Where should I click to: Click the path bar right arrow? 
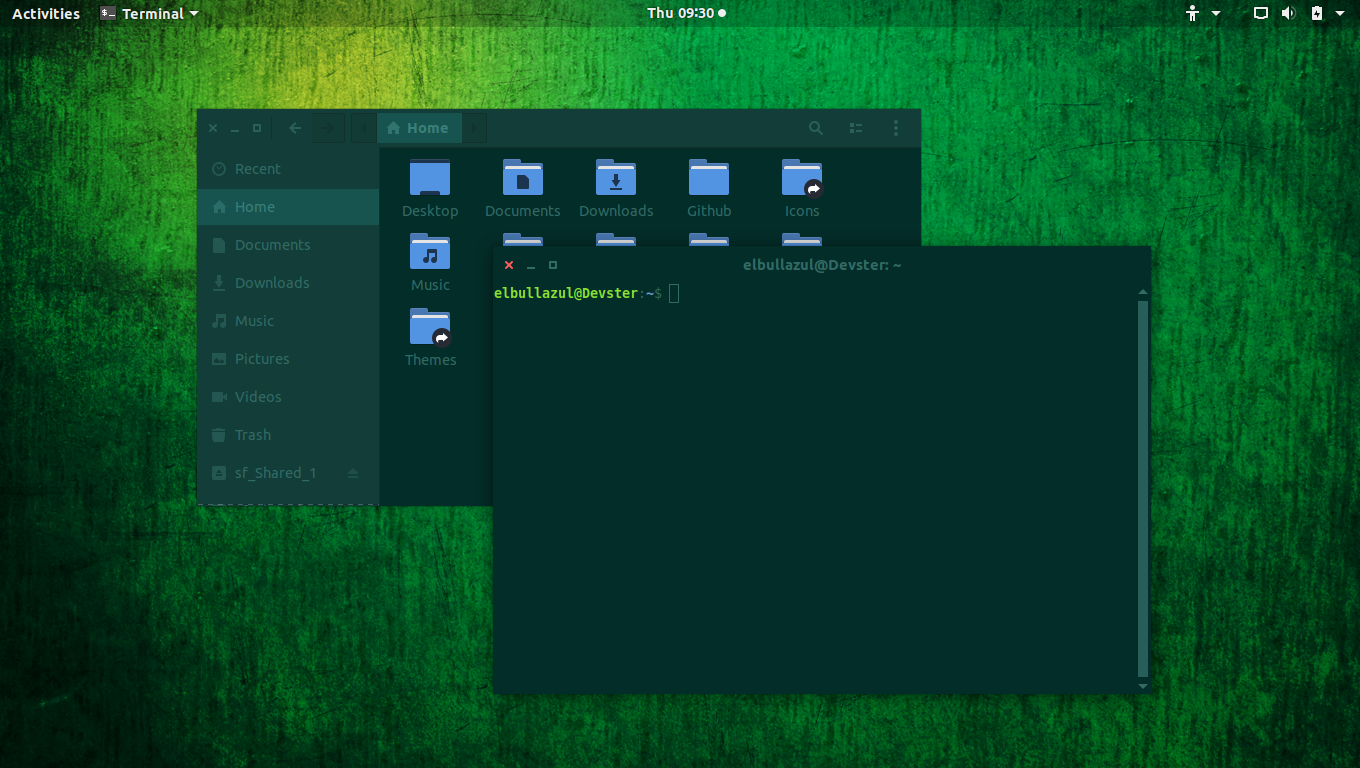[x=474, y=128]
